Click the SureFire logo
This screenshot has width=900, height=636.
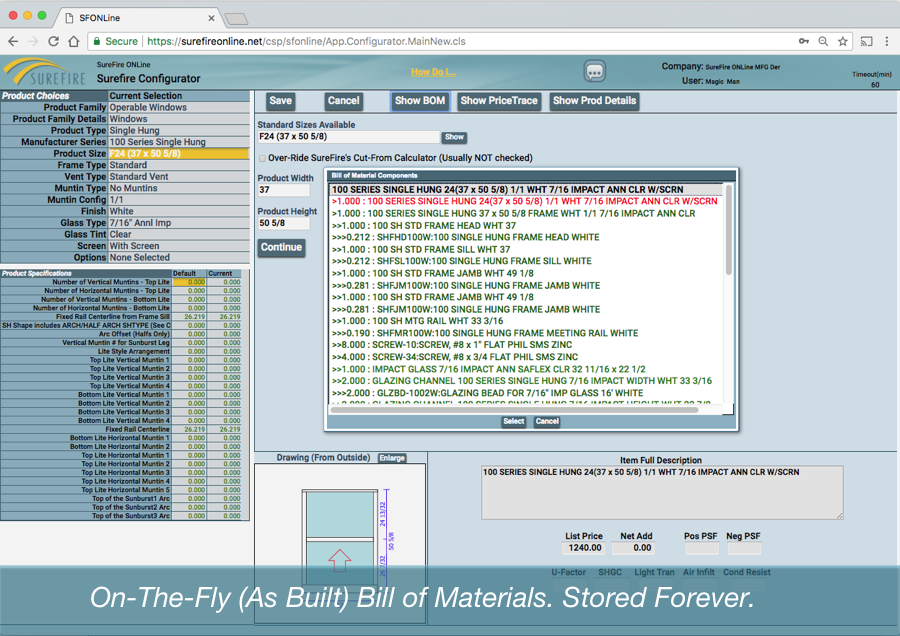point(45,72)
